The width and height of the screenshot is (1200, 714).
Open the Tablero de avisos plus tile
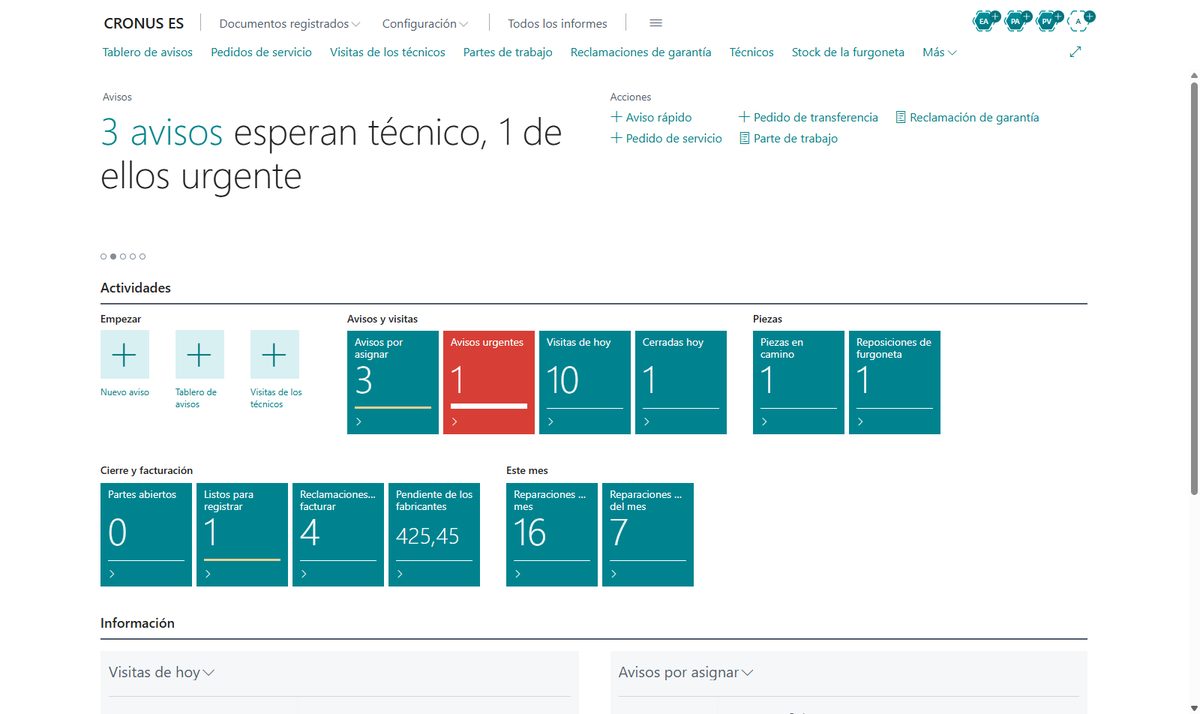coord(199,354)
